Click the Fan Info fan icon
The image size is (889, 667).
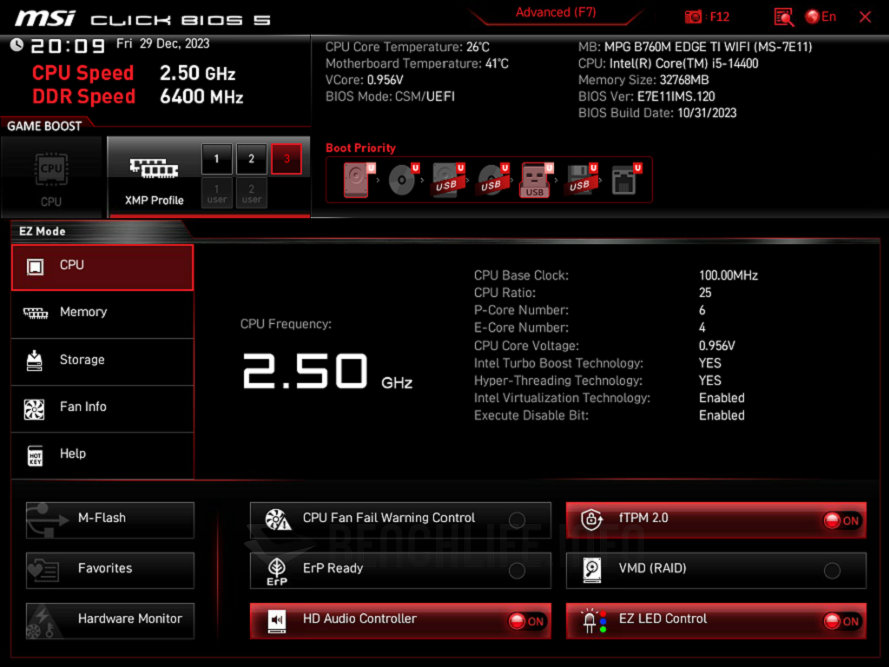[x=34, y=409]
